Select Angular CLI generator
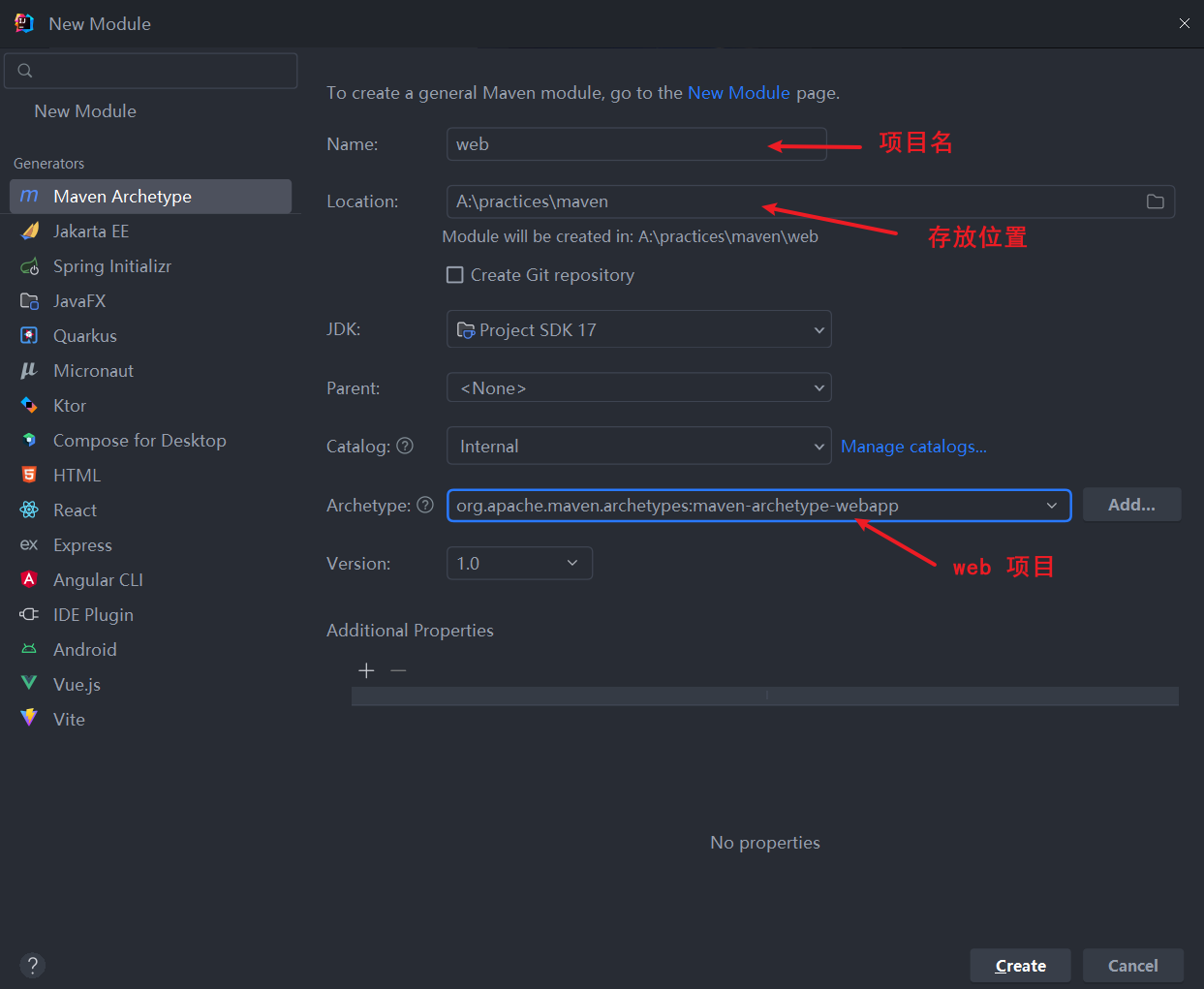 pos(150,580)
